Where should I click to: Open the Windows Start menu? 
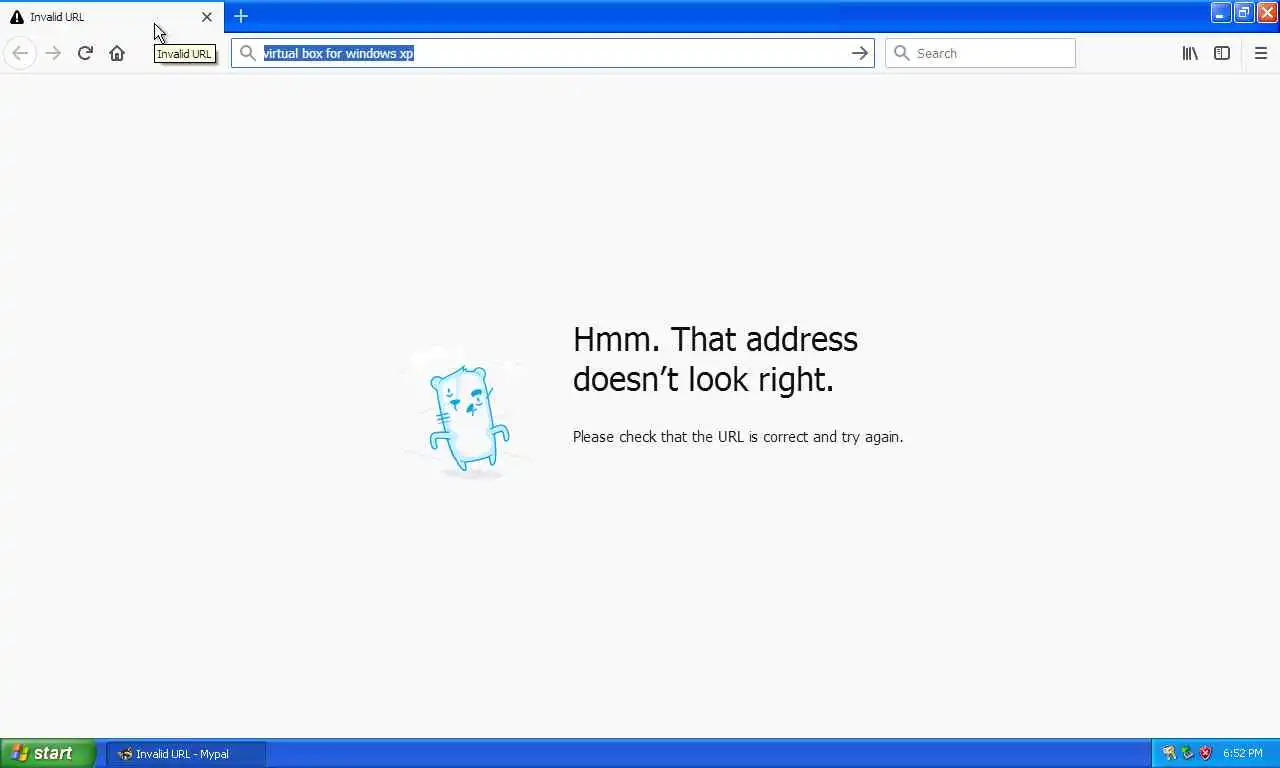(48, 753)
